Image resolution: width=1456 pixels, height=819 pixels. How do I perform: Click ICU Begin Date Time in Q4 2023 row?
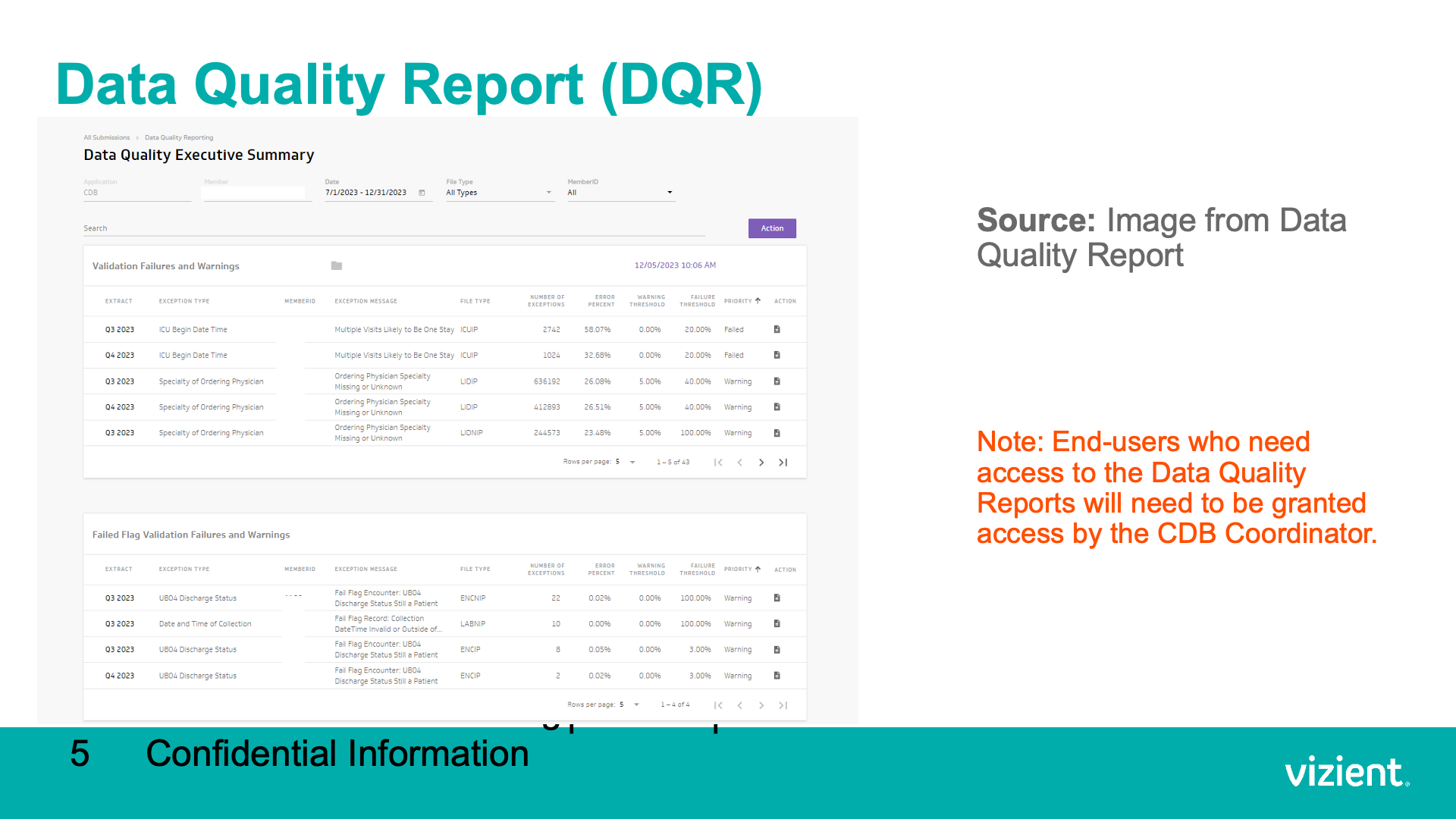[x=193, y=356]
